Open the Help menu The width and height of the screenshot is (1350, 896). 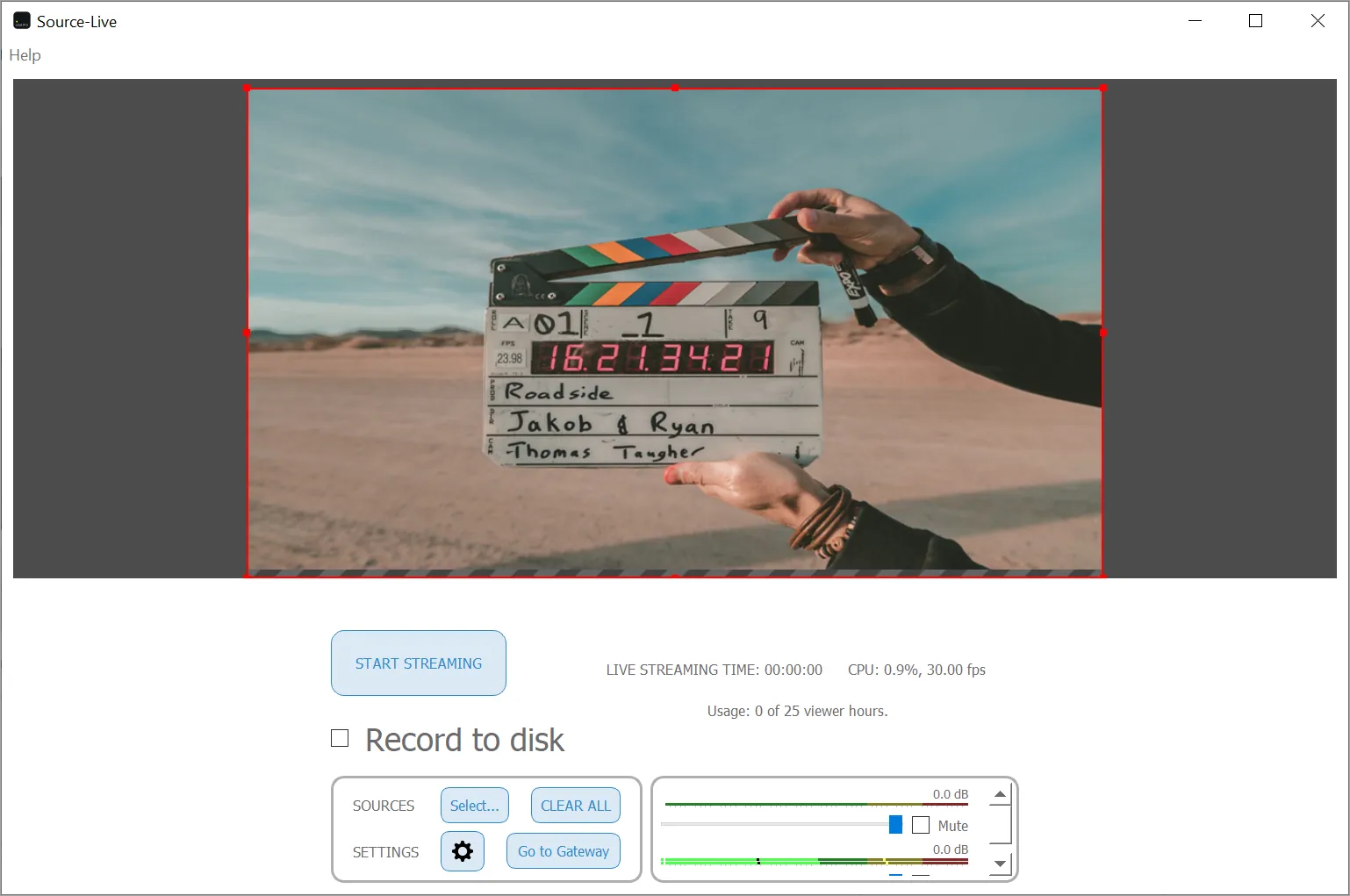(25, 55)
